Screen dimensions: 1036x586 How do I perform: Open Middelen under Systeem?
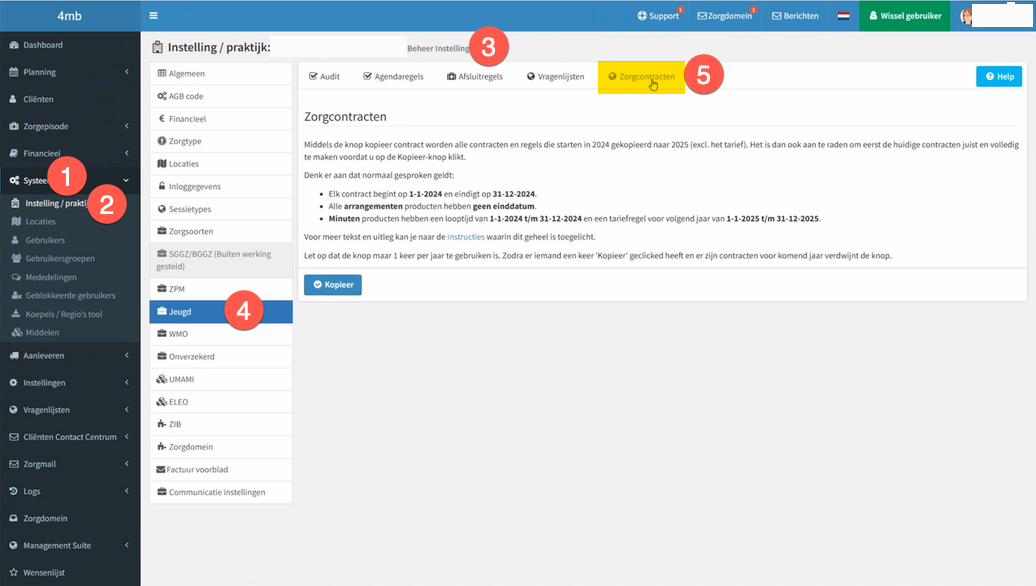42,333
